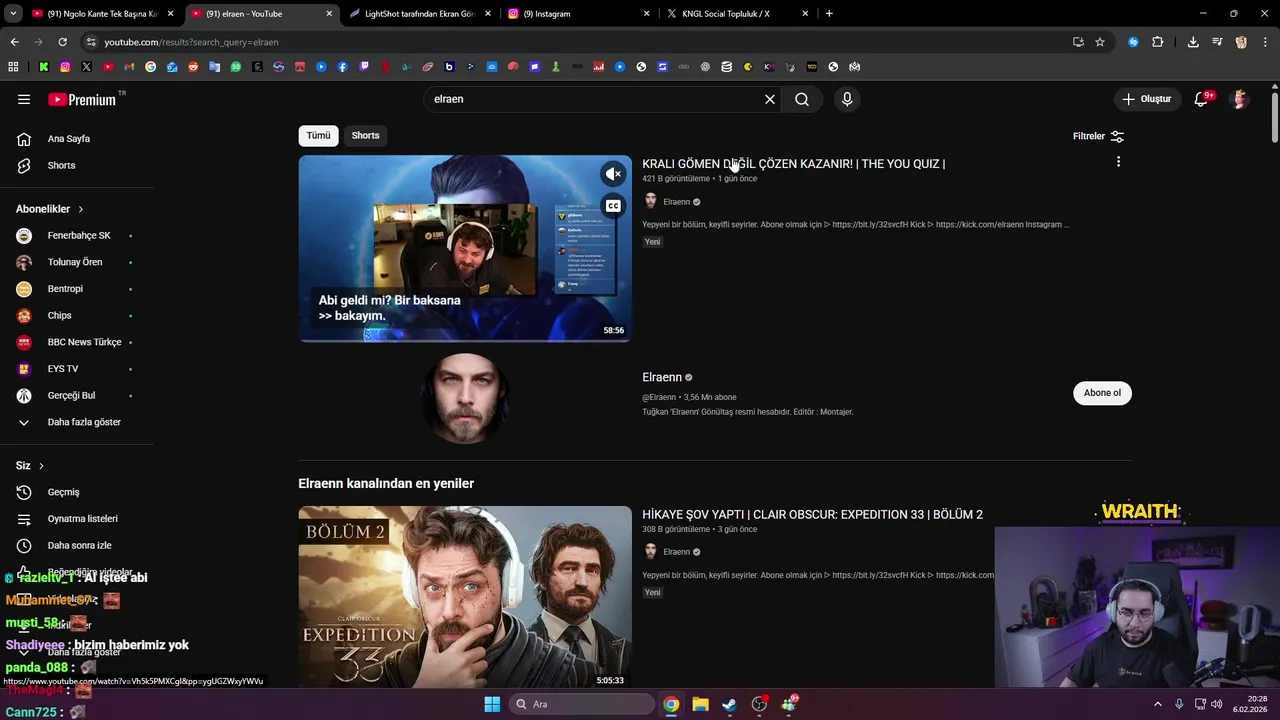
Task: Go back with the browser back arrow
Action: tap(14, 42)
